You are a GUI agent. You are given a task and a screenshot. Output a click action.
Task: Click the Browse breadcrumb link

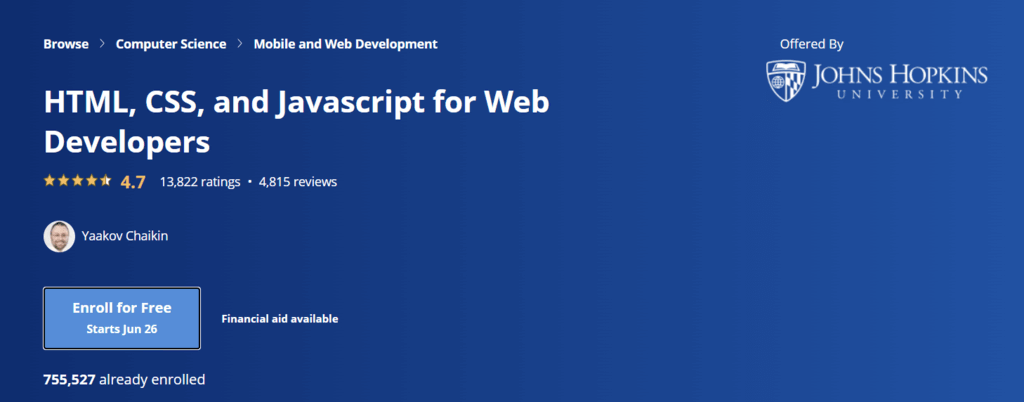[66, 44]
